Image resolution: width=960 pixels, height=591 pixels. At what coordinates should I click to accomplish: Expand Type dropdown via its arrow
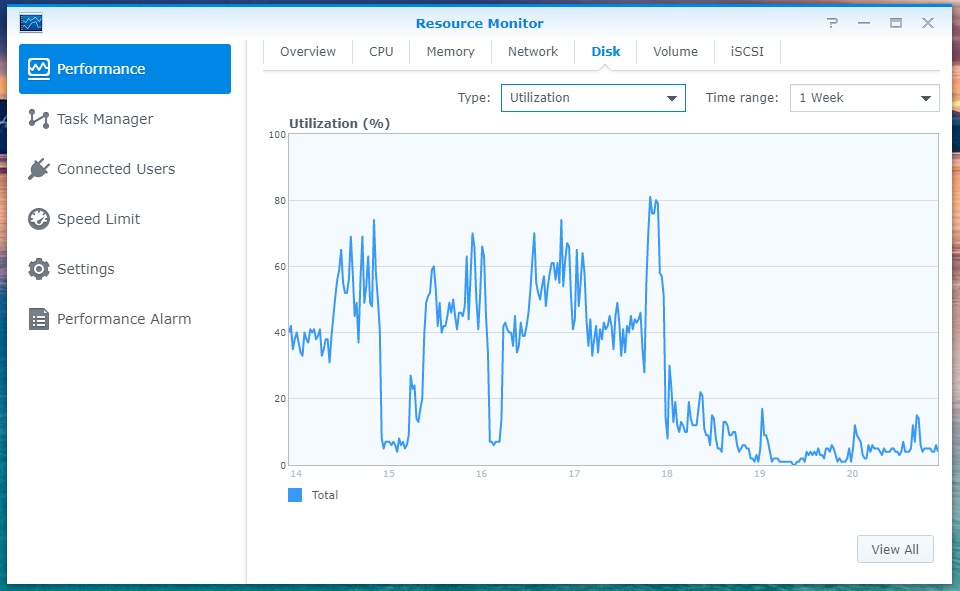pyautogui.click(x=672, y=99)
